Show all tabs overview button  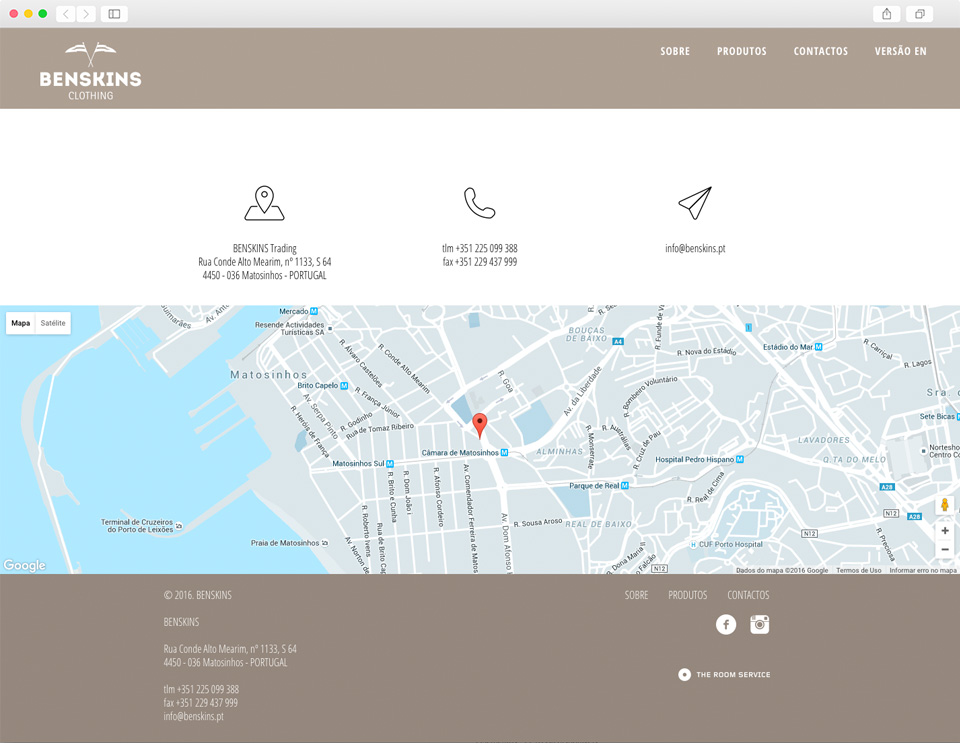920,14
